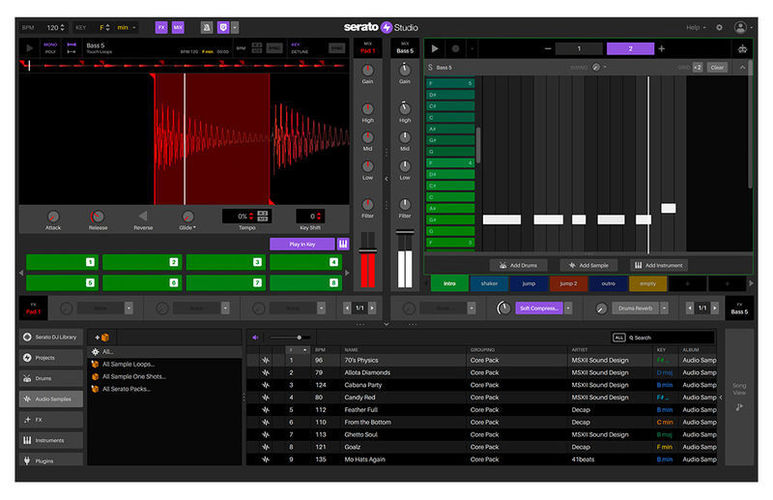Click the Attack knob

point(53,216)
